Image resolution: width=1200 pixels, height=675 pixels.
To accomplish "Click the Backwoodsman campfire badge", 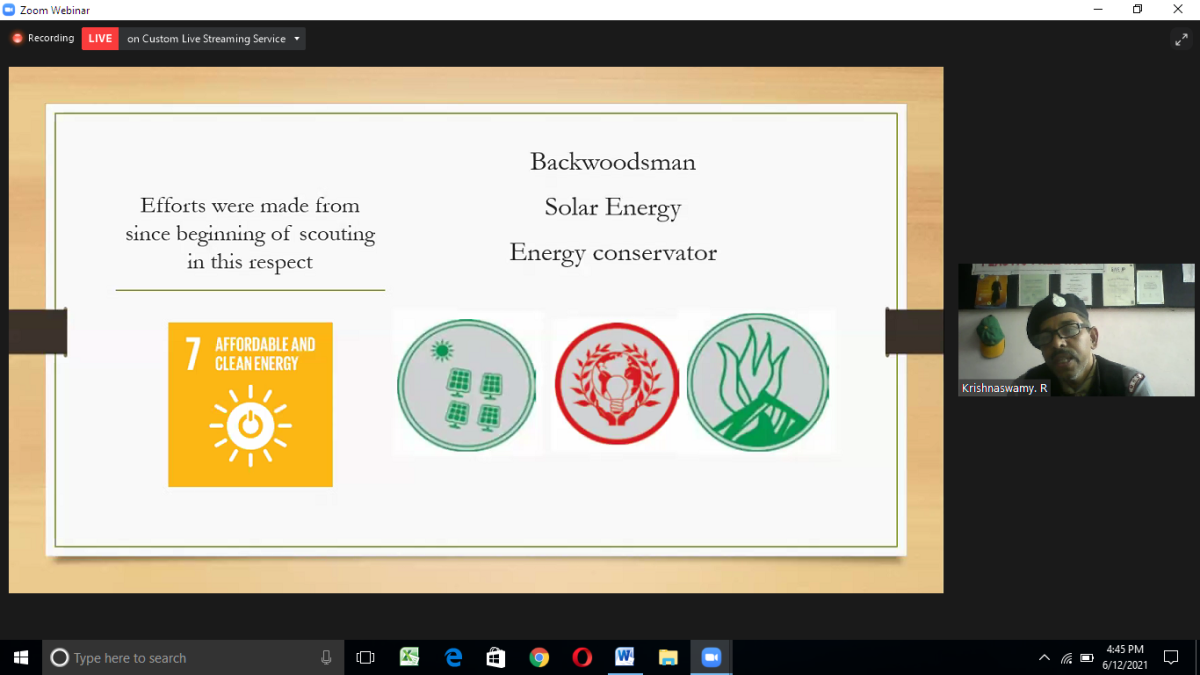I will [x=758, y=382].
